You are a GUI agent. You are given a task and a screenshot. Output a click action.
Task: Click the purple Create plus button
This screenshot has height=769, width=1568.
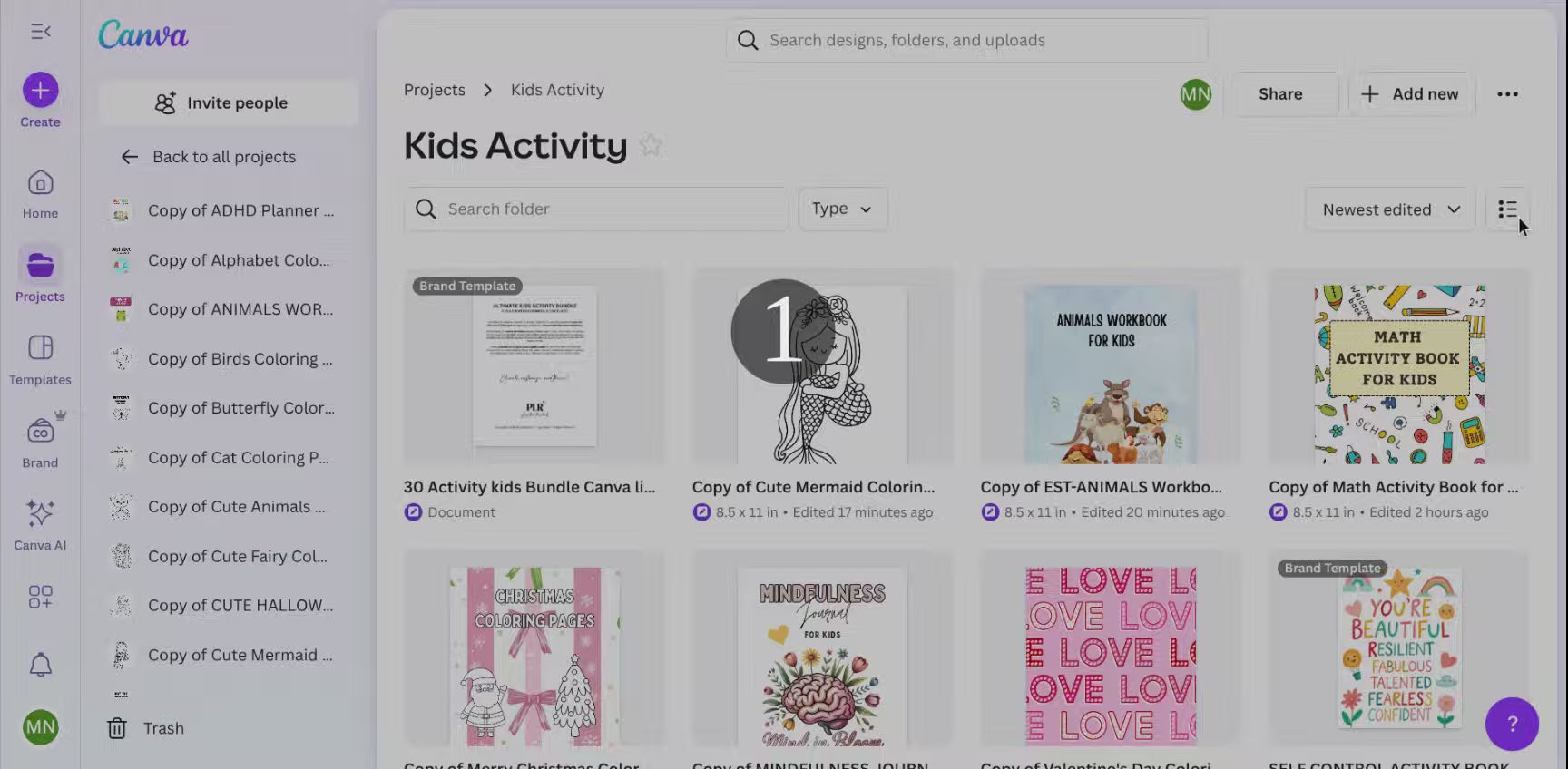41,90
